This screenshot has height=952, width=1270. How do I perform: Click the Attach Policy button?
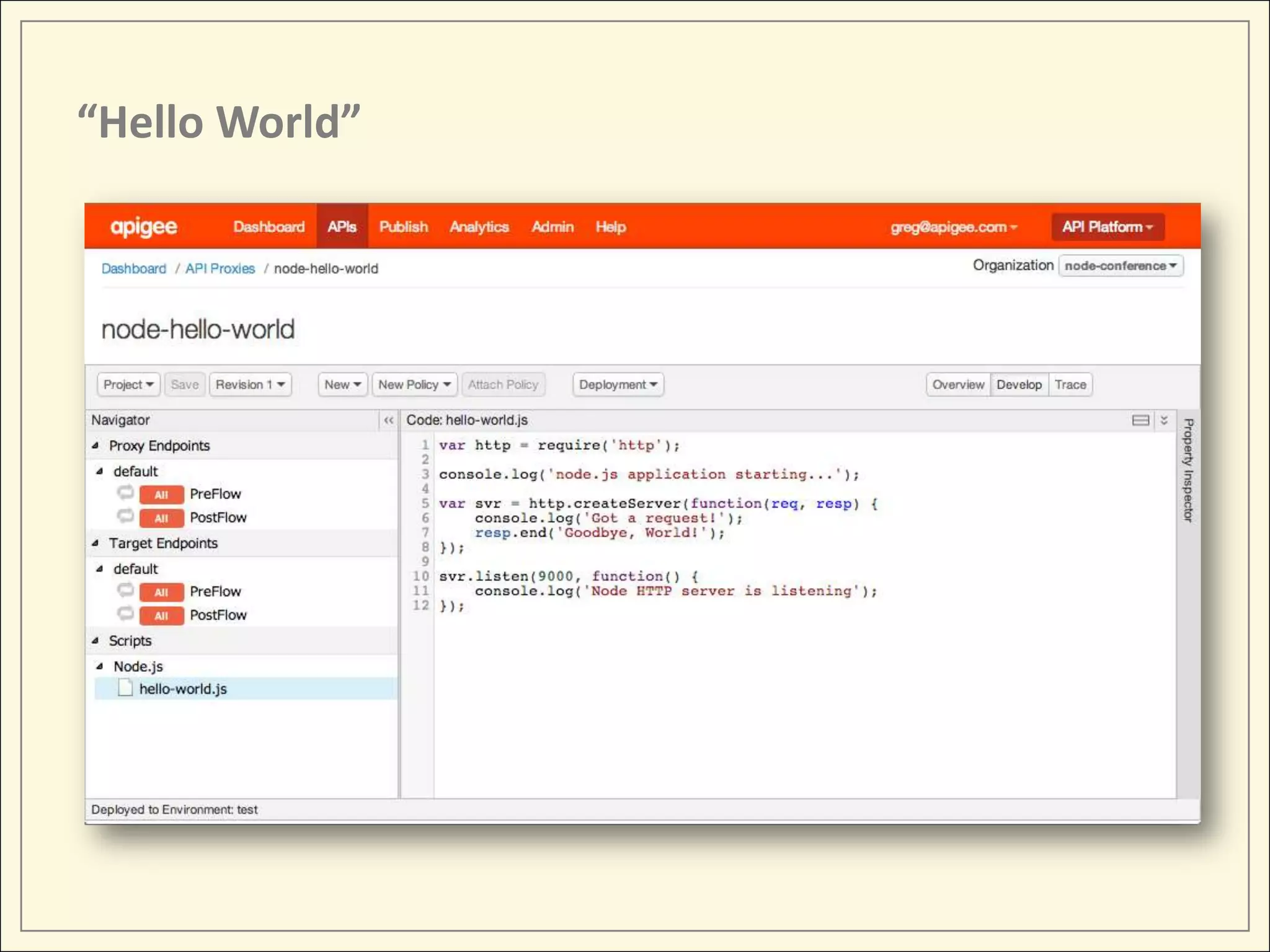tap(503, 384)
